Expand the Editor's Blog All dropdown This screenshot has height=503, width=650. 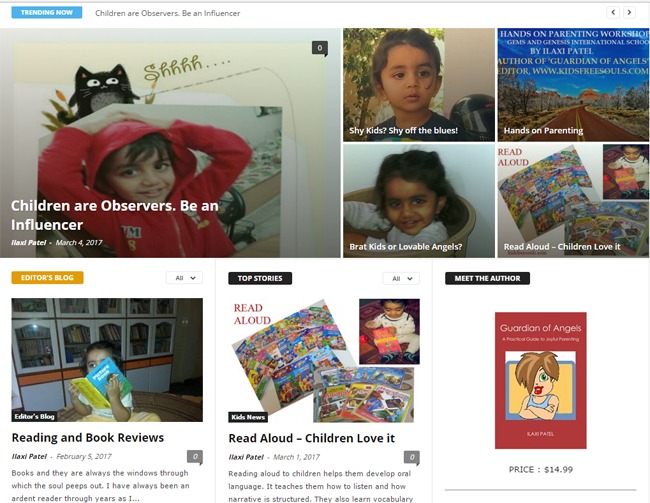pyautogui.click(x=184, y=278)
